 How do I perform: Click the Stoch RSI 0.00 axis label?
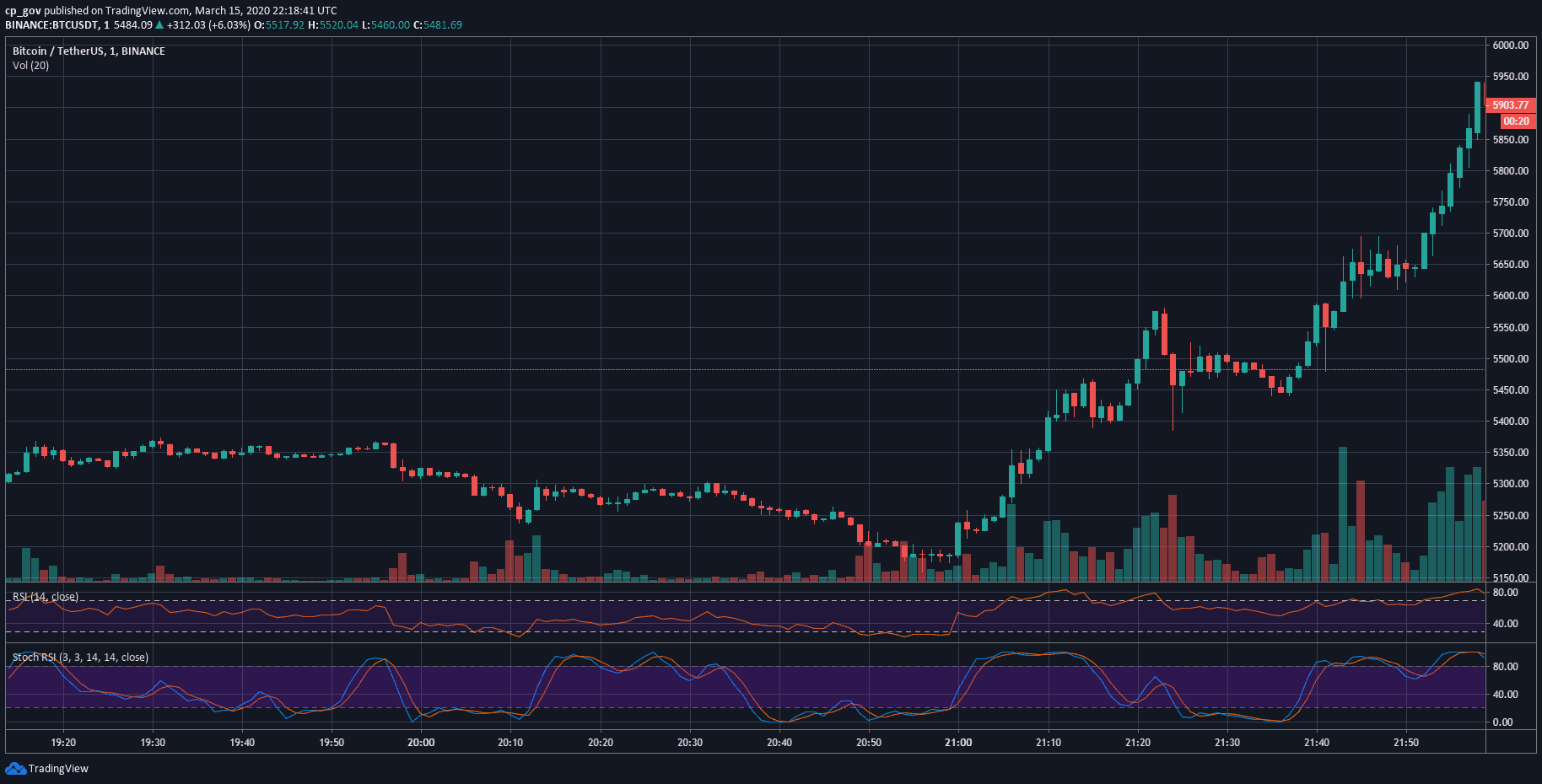pos(1503,722)
